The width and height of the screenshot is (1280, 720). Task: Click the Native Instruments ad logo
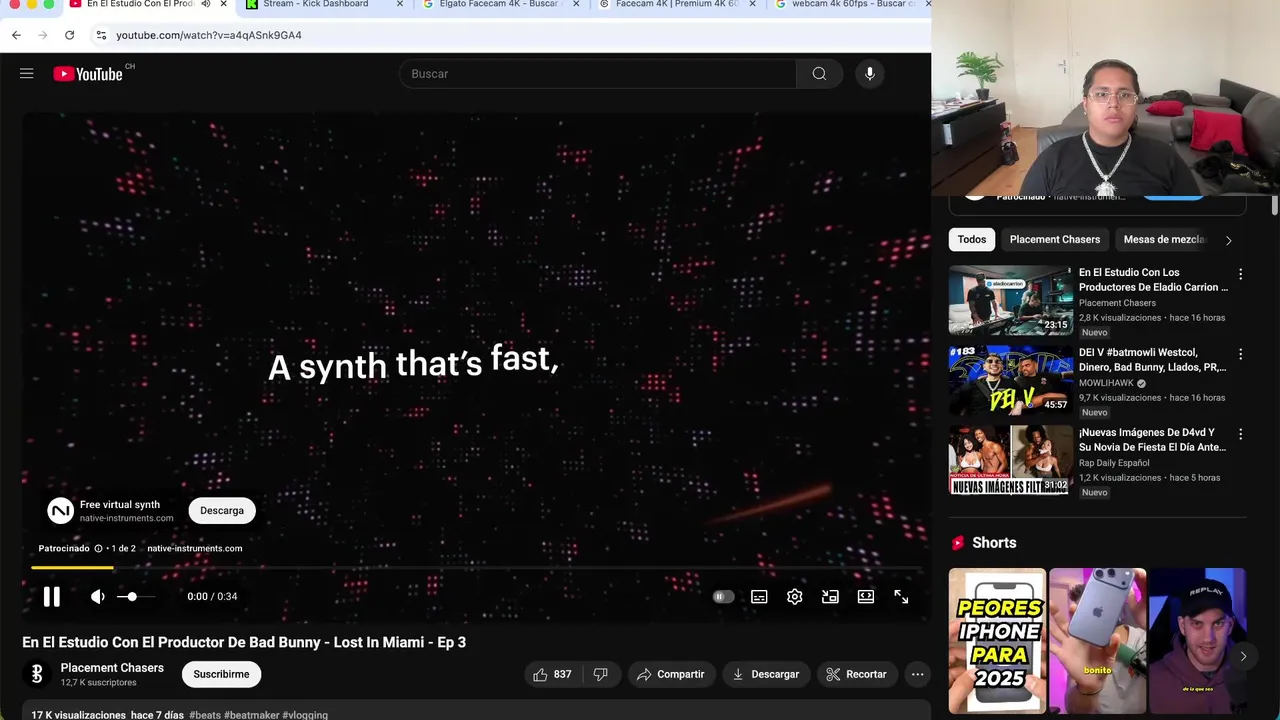pyautogui.click(x=61, y=511)
